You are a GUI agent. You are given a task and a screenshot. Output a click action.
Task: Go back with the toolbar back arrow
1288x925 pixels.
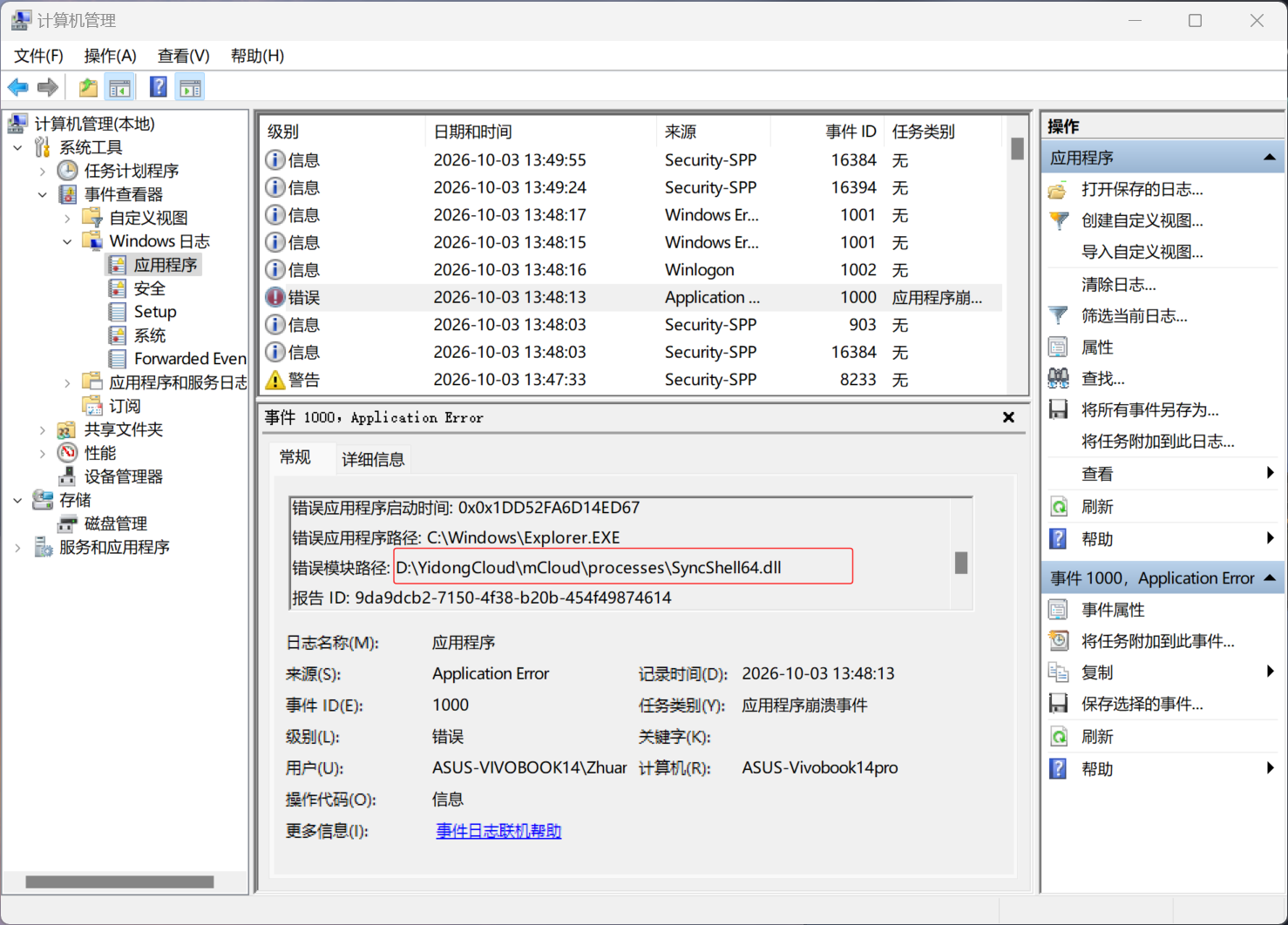pos(18,87)
